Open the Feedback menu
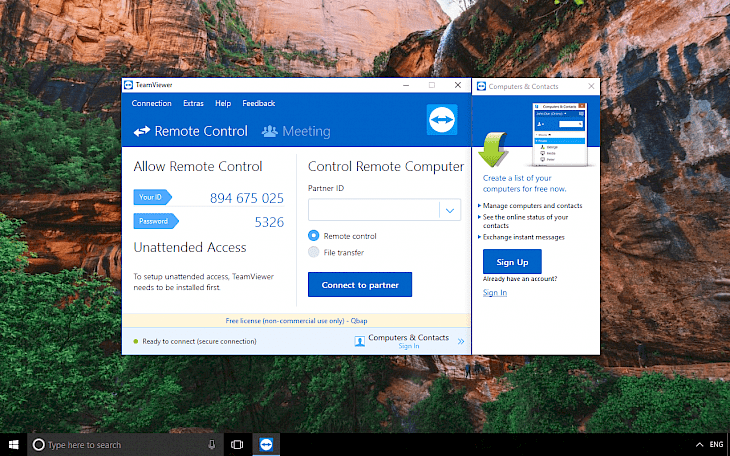Screen dimensions: 730x456 [x=258, y=103]
